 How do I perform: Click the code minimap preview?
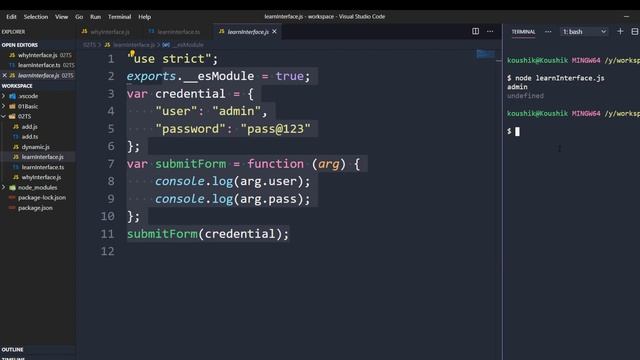pyautogui.click(x=485, y=54)
